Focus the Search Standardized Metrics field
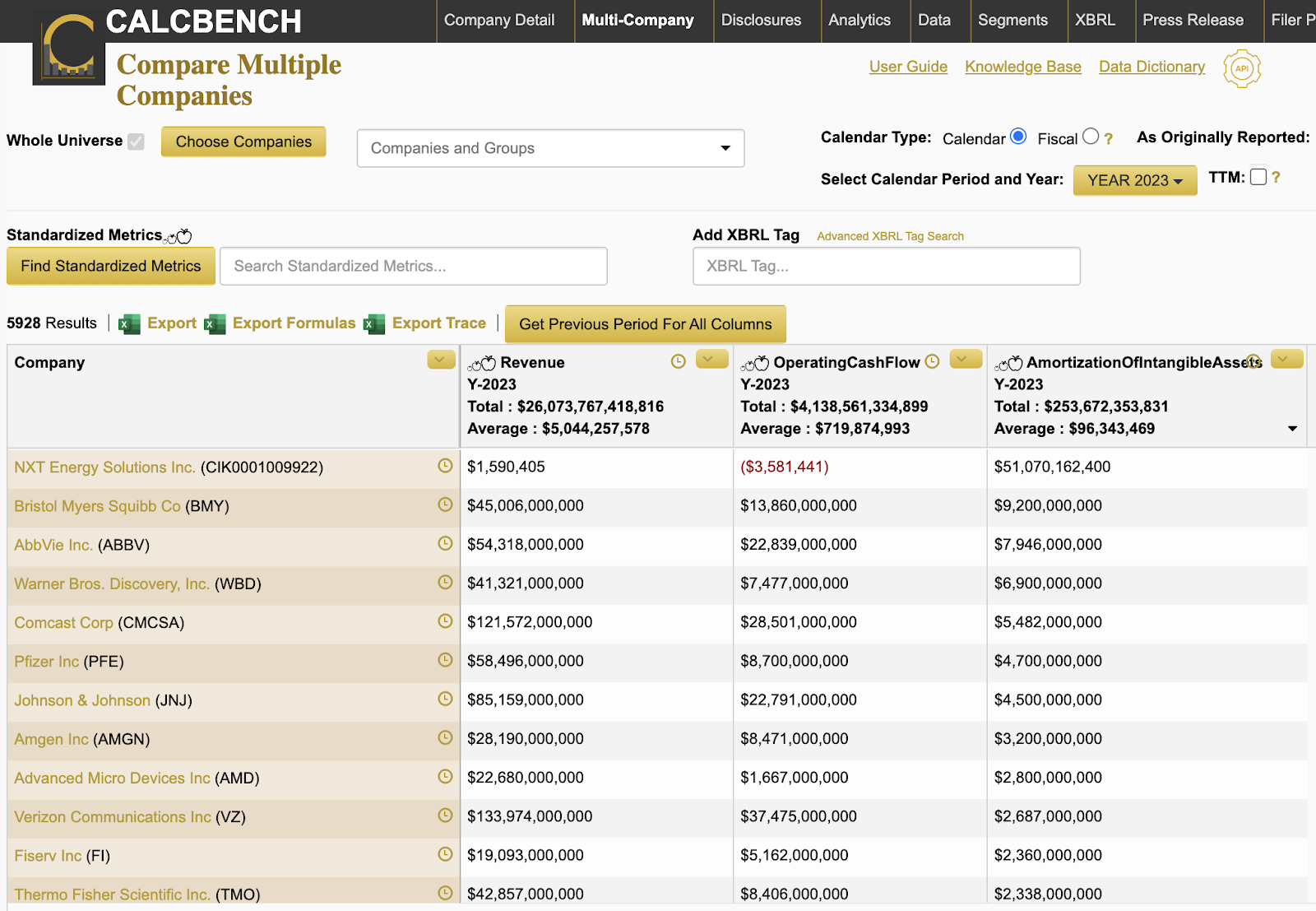The image size is (1316, 911). 414,266
